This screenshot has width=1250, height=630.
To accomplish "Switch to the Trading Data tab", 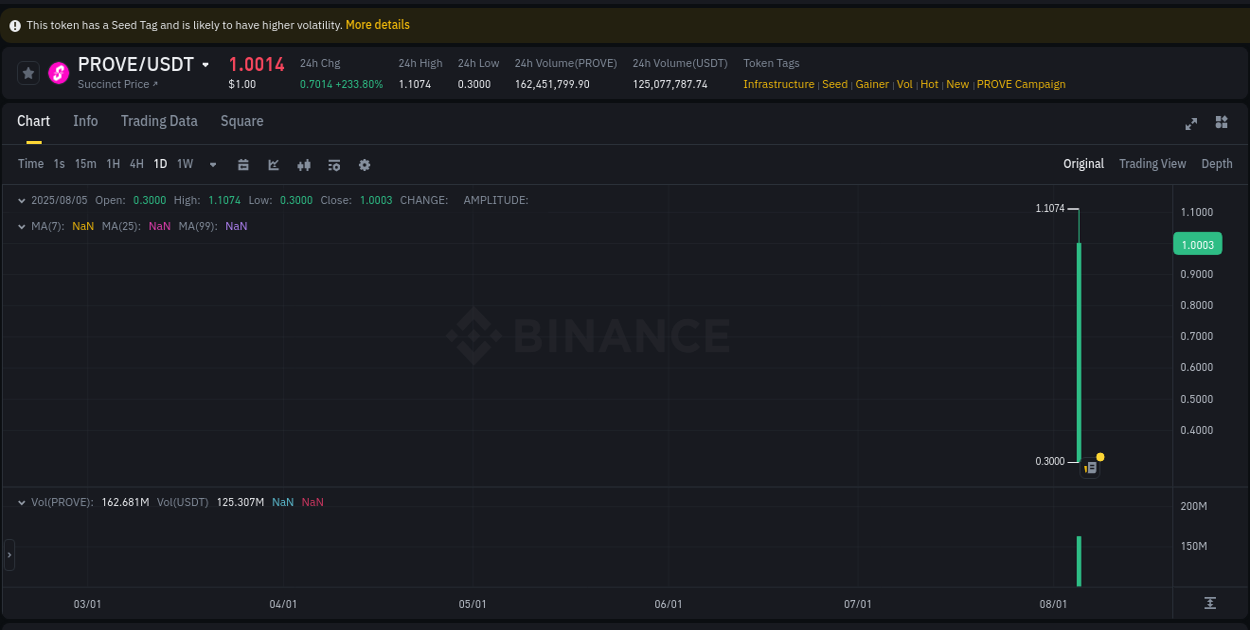I will click(159, 121).
